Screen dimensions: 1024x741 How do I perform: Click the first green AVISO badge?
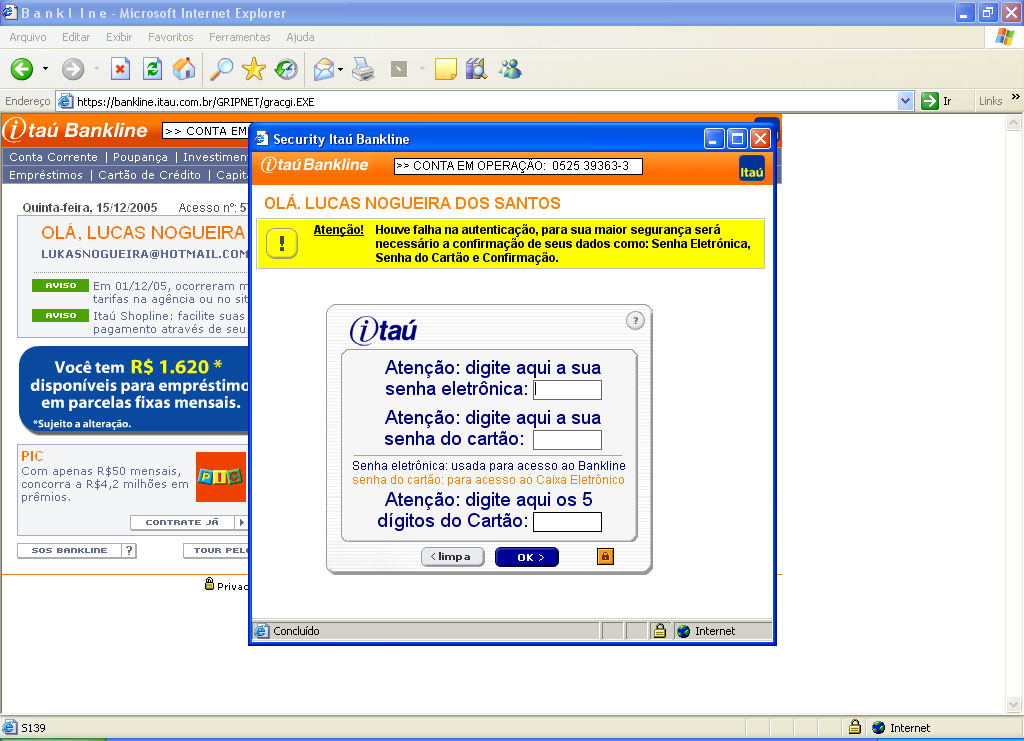pyautogui.click(x=60, y=285)
